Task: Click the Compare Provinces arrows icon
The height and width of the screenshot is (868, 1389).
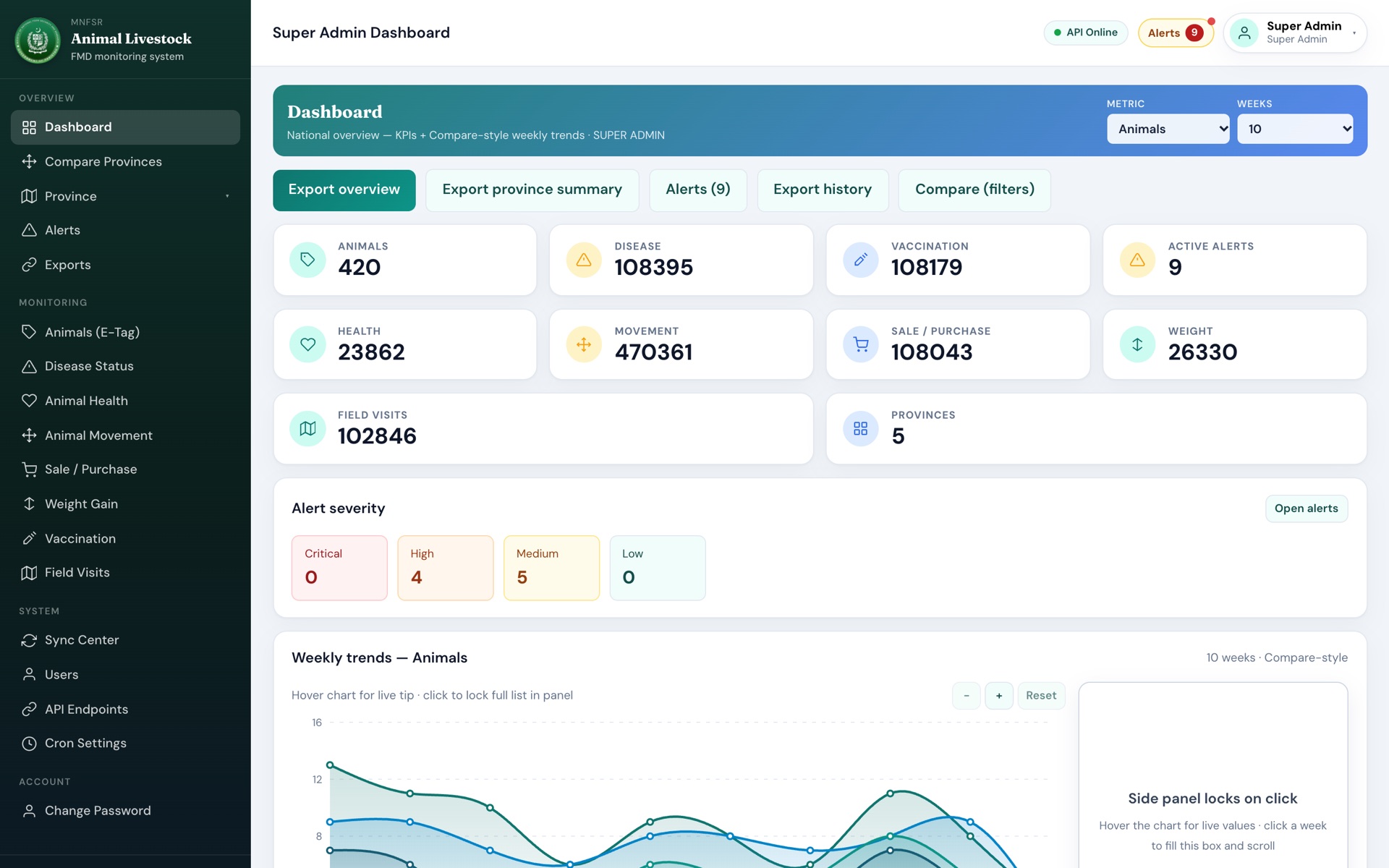Action: [x=29, y=161]
